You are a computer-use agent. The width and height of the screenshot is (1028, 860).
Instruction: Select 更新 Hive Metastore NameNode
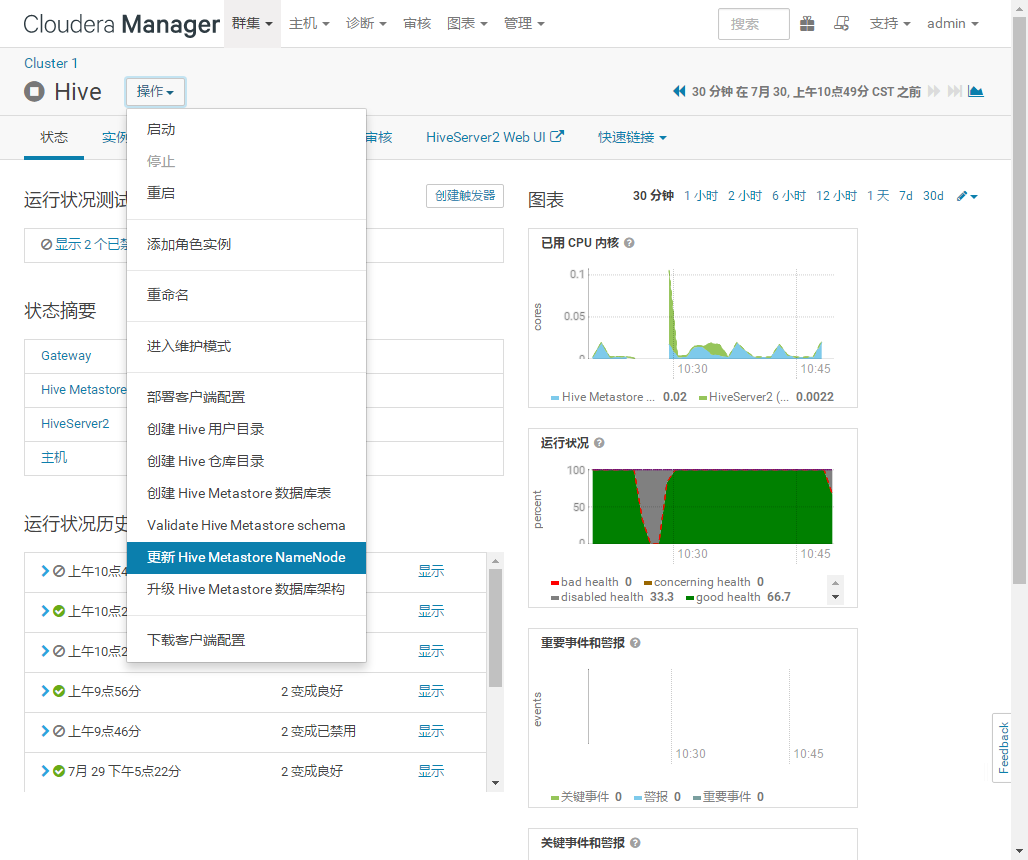coord(246,557)
